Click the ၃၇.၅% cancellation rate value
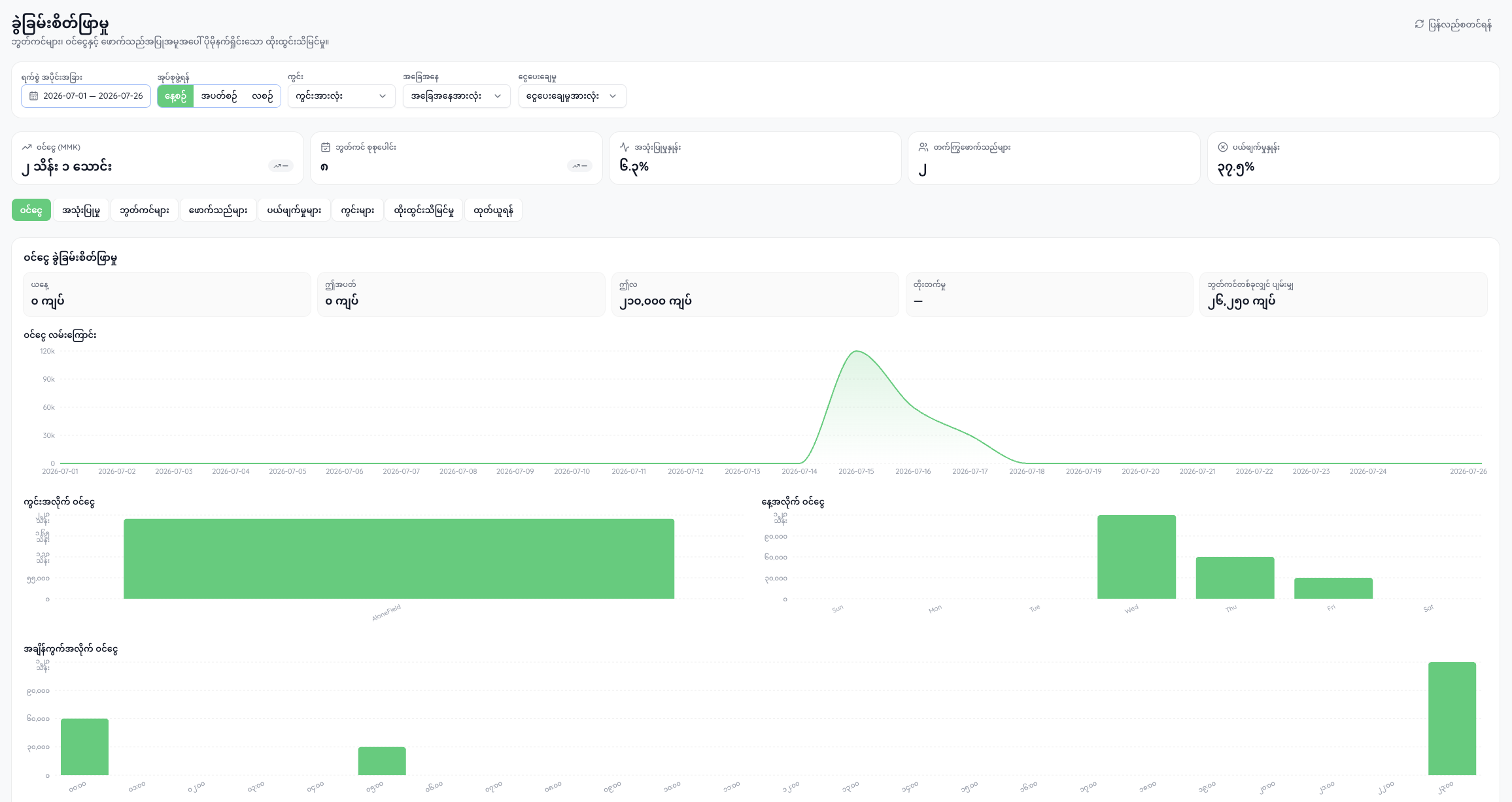This screenshot has width=1512, height=802. [1235, 167]
